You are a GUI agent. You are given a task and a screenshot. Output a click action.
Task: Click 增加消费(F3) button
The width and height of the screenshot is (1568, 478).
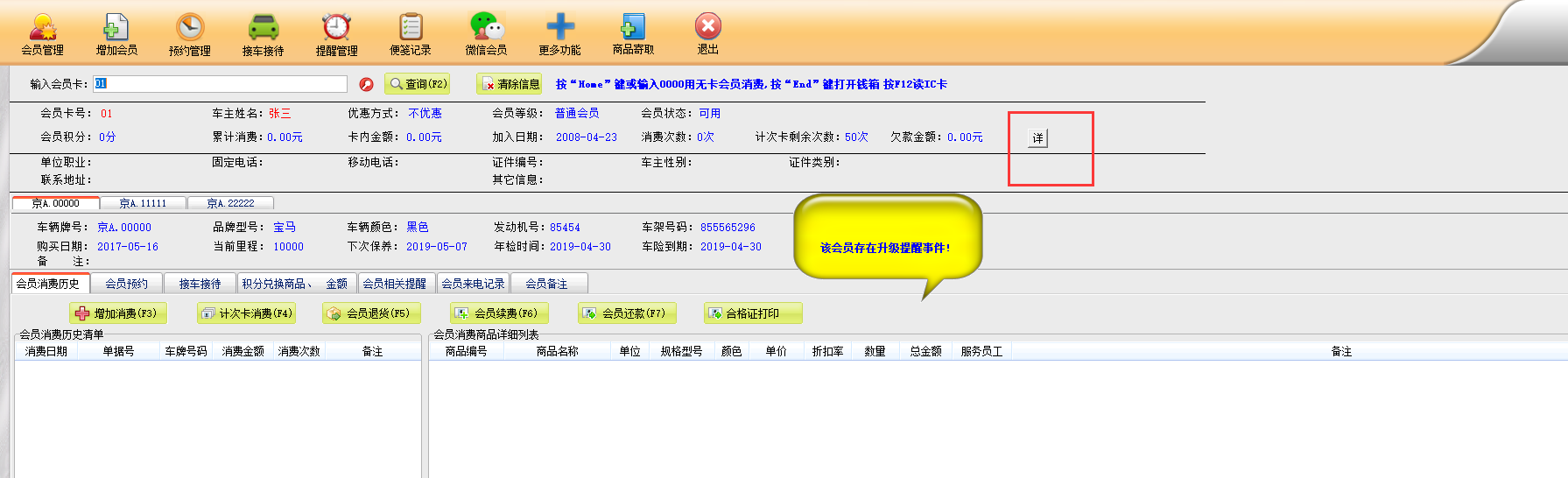pos(117,313)
